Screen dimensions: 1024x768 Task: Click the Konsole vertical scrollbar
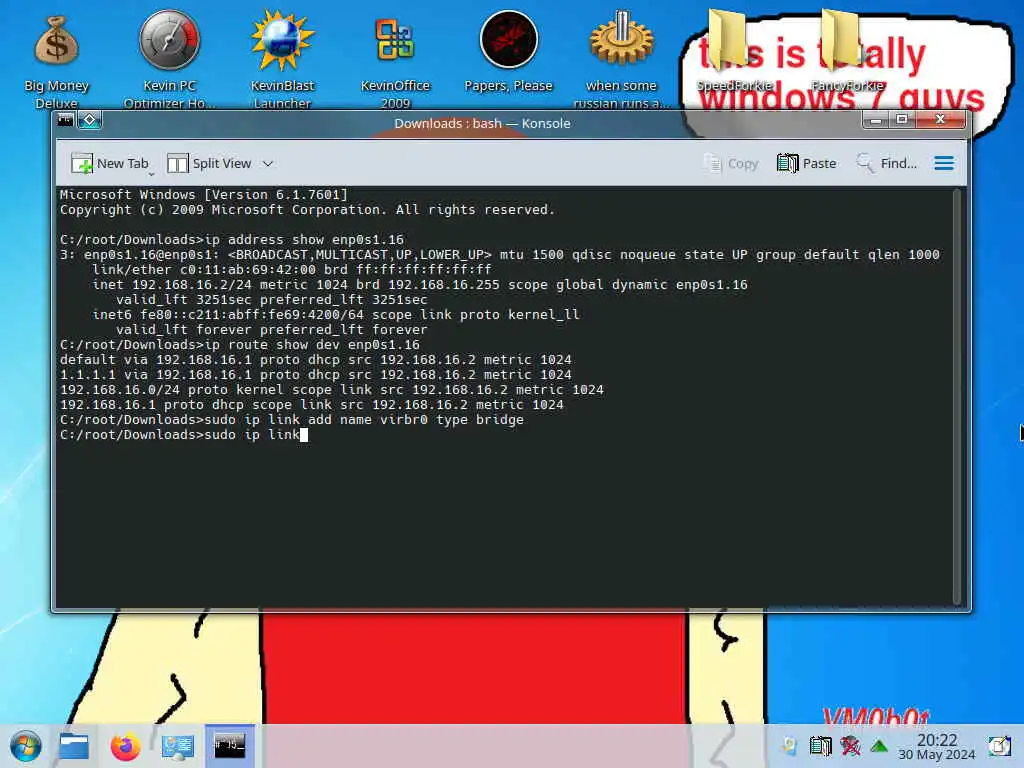tap(957, 396)
